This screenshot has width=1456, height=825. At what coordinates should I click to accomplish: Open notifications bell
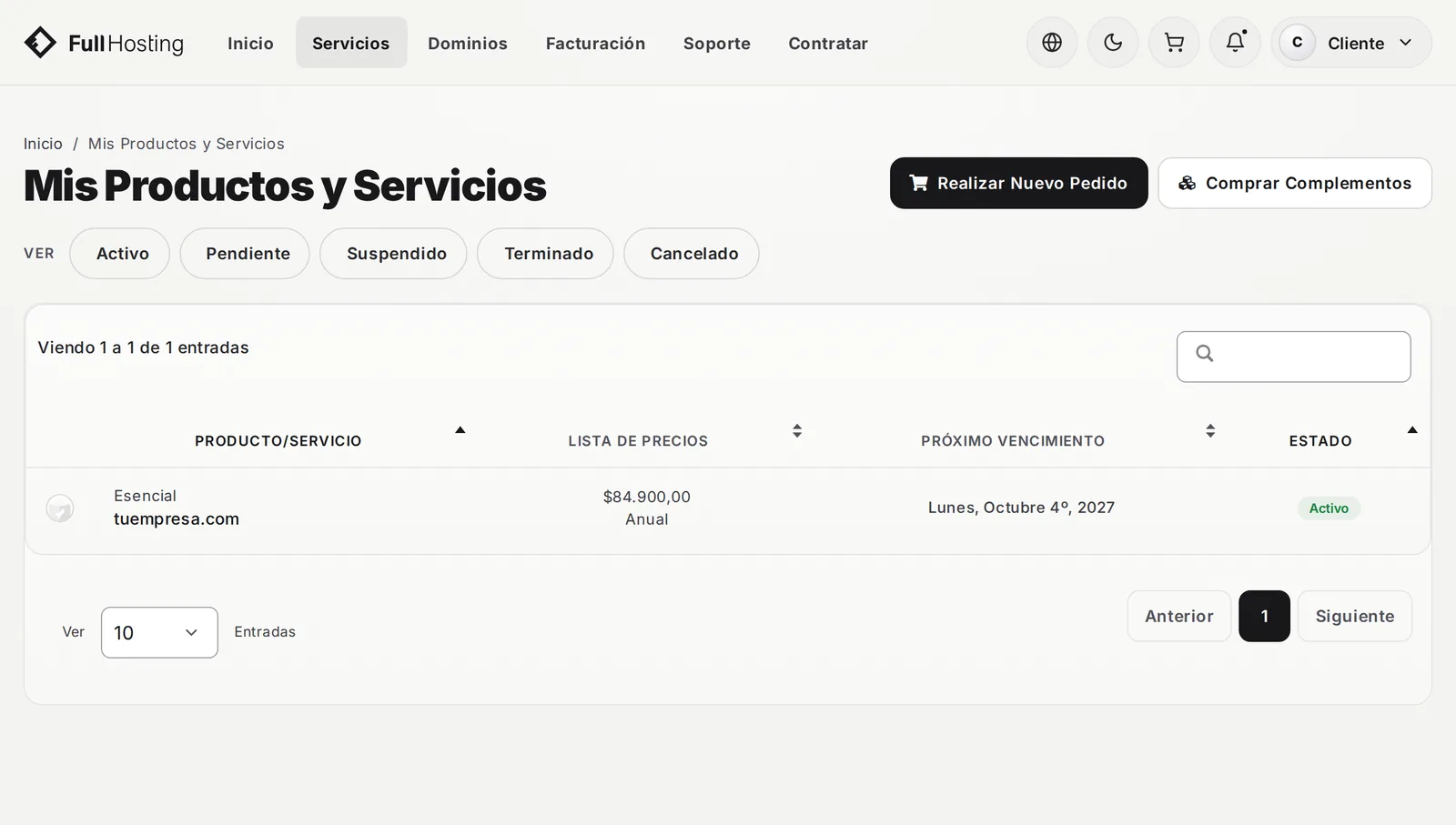[1235, 43]
